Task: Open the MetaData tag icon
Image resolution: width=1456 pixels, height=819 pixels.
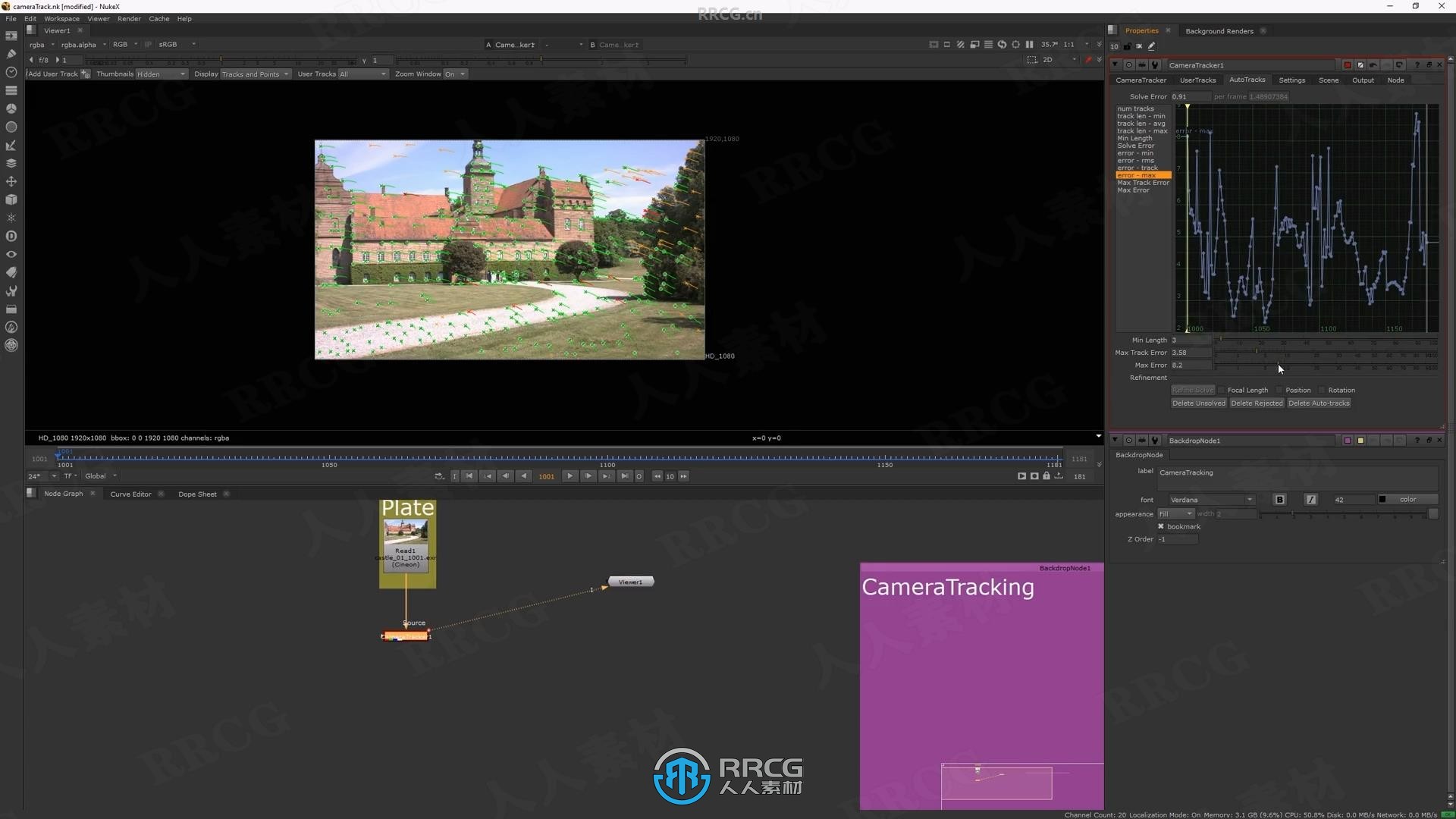Action: pyautogui.click(x=11, y=272)
